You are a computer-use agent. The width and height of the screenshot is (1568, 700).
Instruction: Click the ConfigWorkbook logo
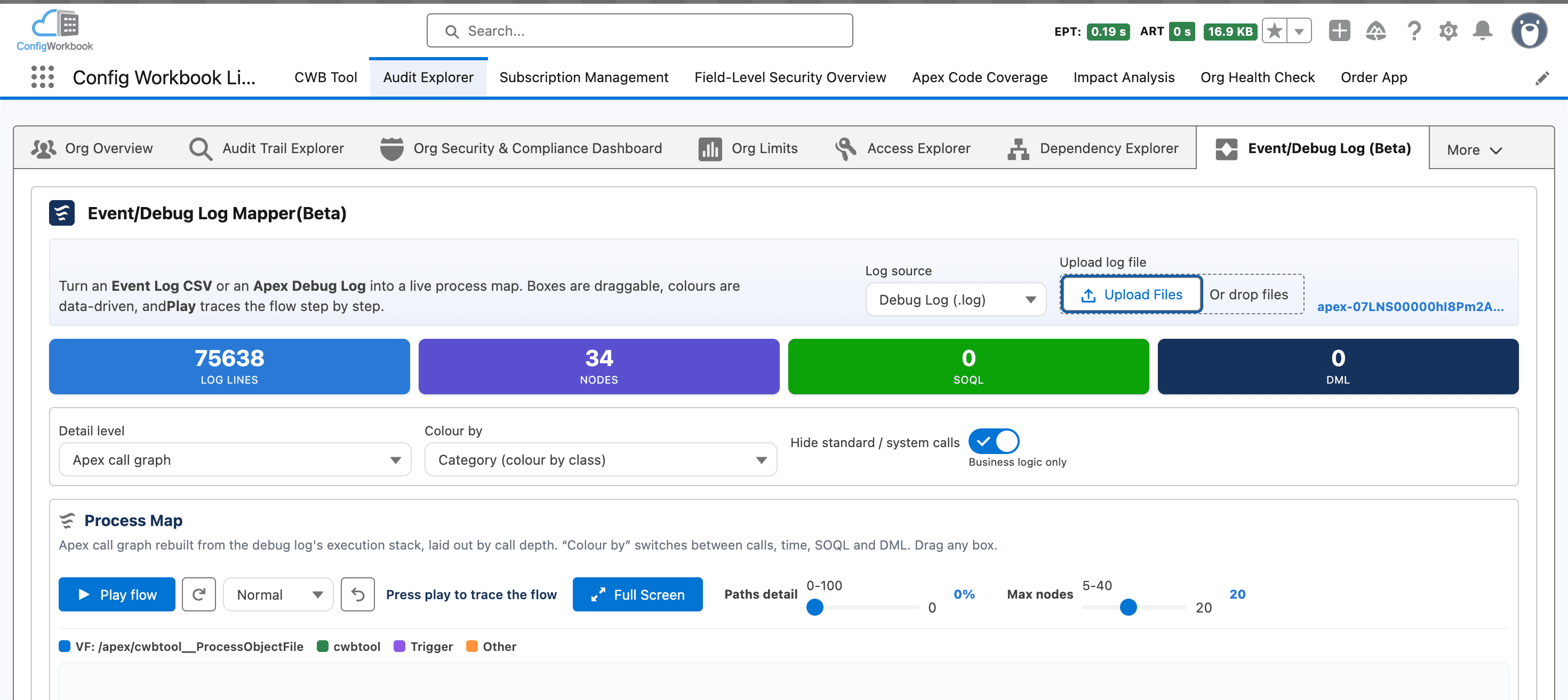point(55,30)
